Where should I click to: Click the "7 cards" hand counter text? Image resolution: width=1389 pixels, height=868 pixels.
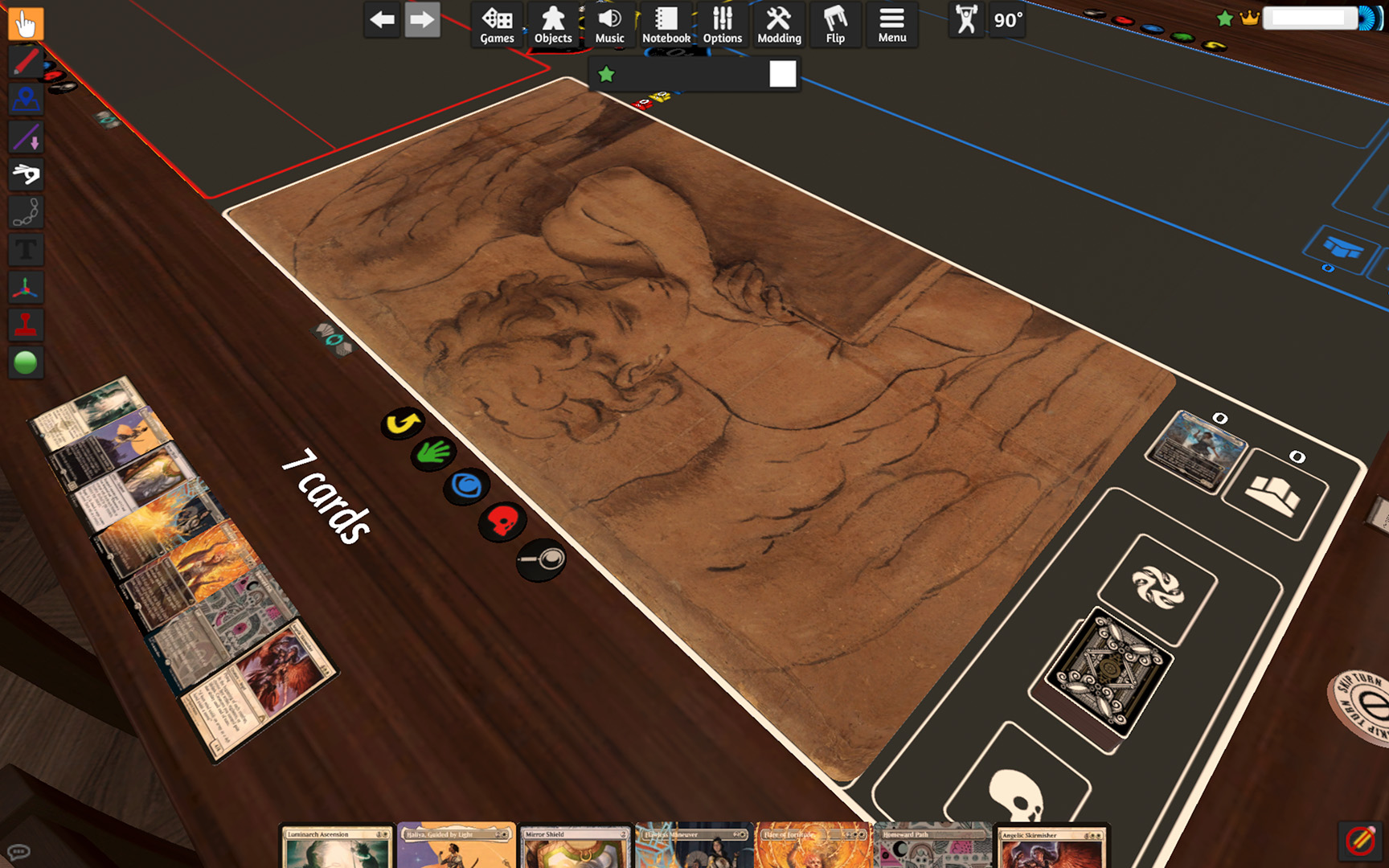328,497
